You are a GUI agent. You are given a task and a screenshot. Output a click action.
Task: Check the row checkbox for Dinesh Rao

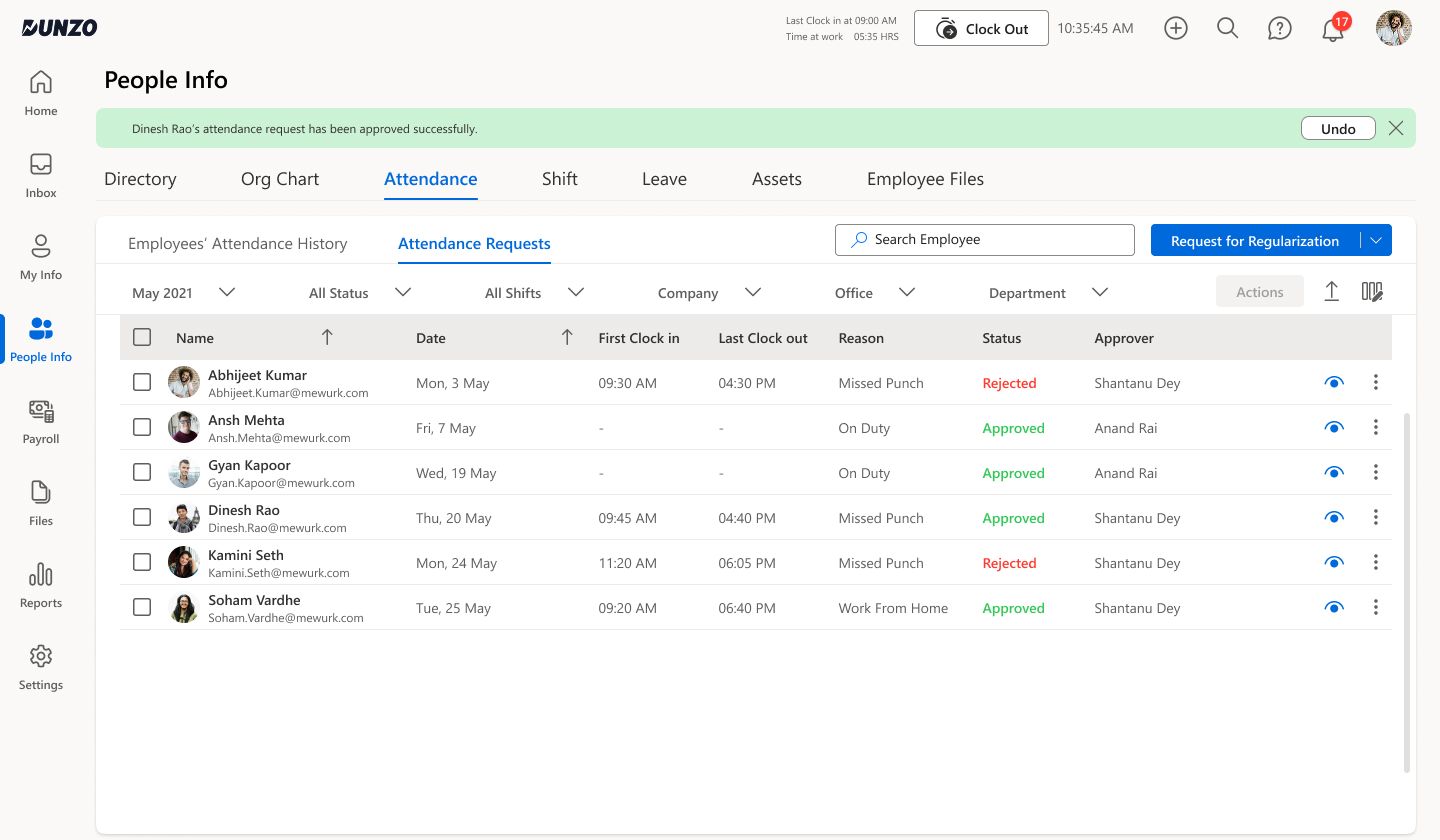[x=141, y=517]
